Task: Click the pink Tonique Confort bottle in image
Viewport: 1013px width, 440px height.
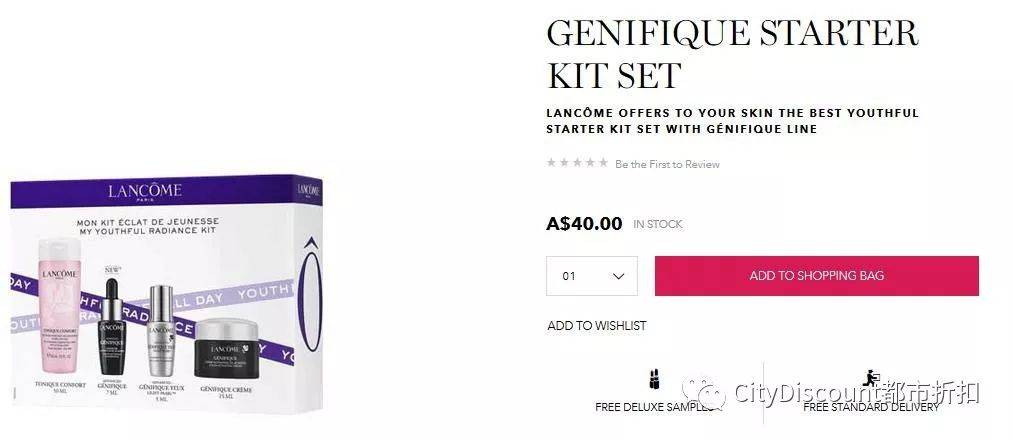Action: pos(59,306)
